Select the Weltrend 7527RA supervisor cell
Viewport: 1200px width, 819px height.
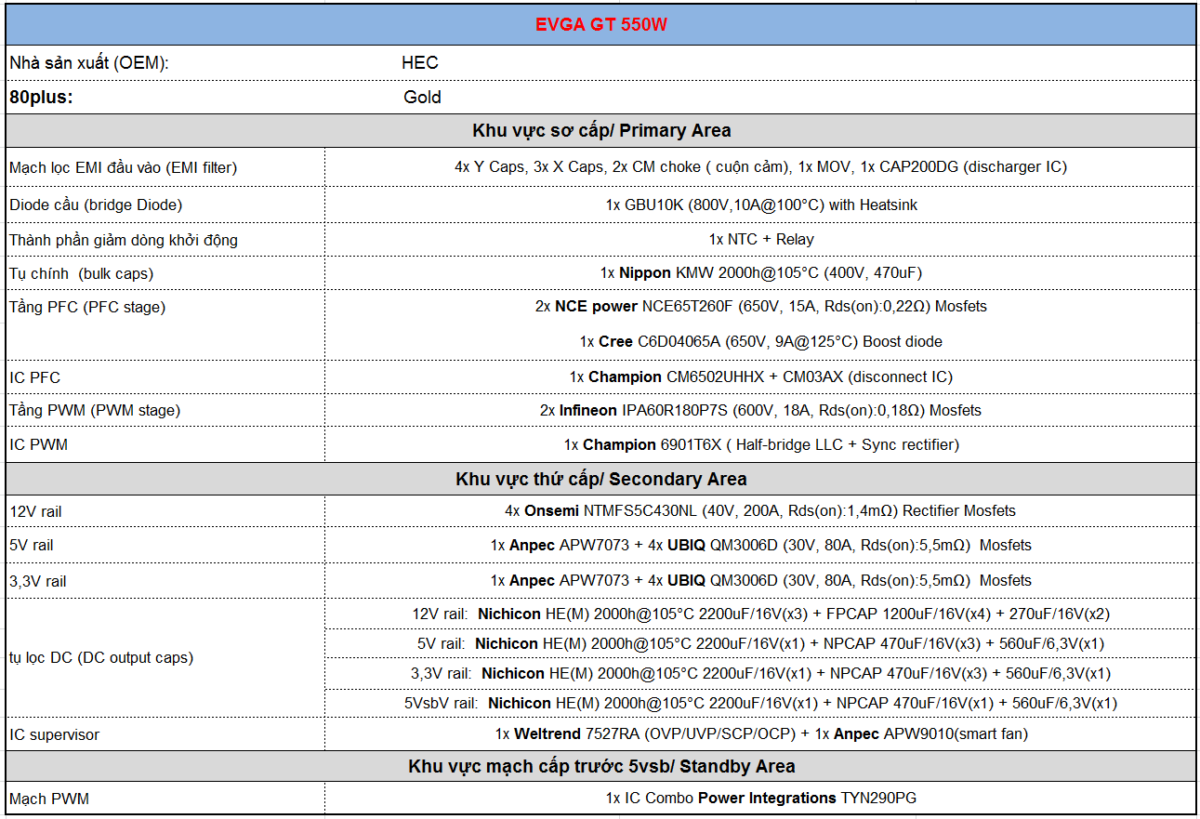[761, 735]
